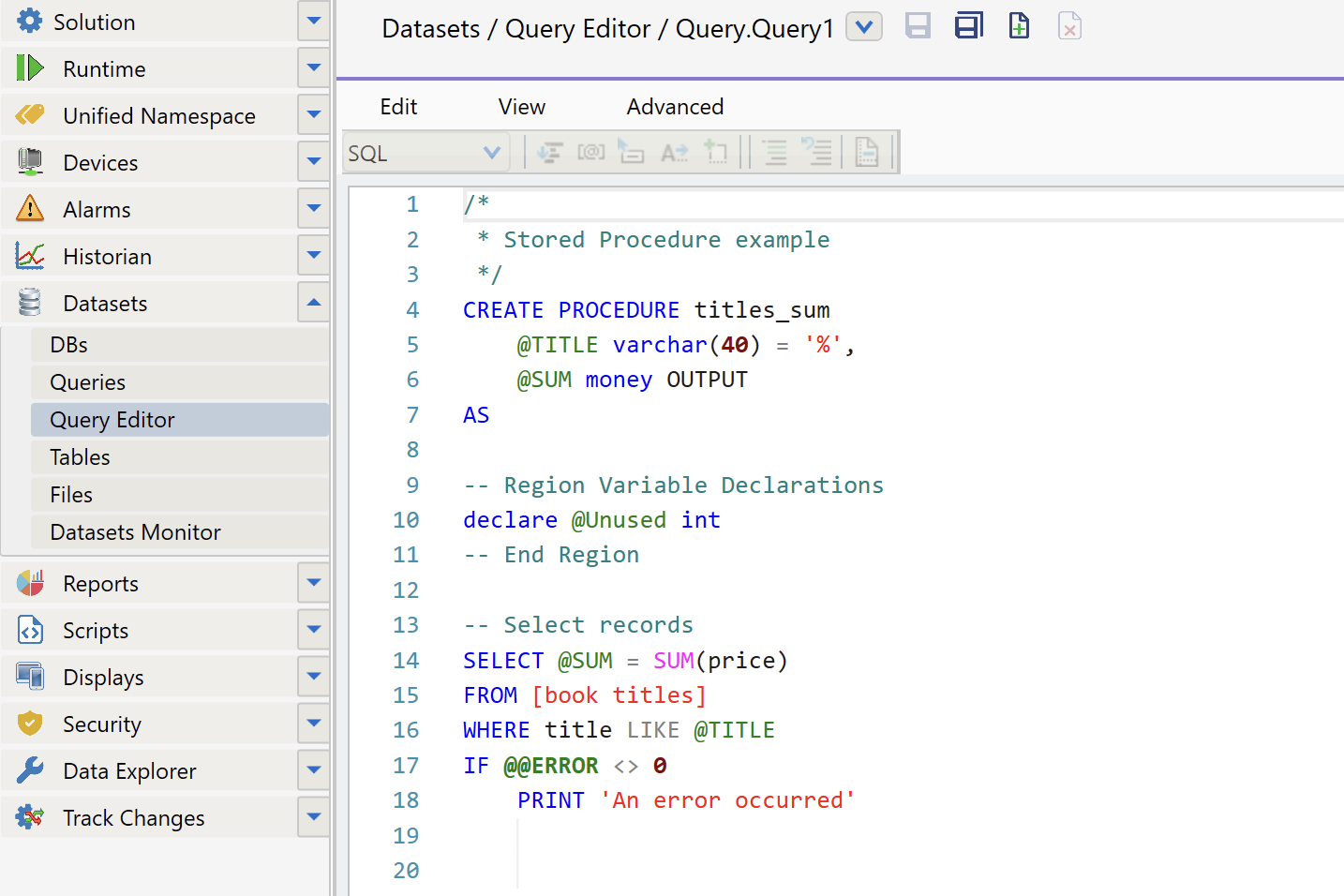Collapse the Datasets section arrow

[314, 303]
